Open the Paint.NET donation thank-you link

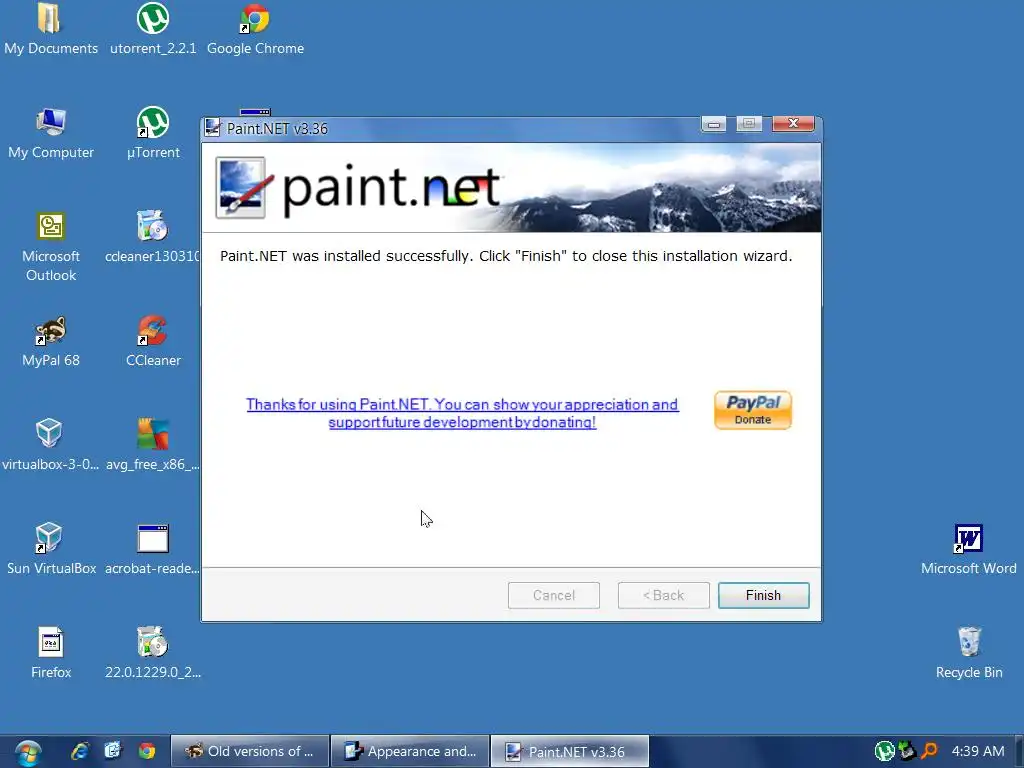462,413
